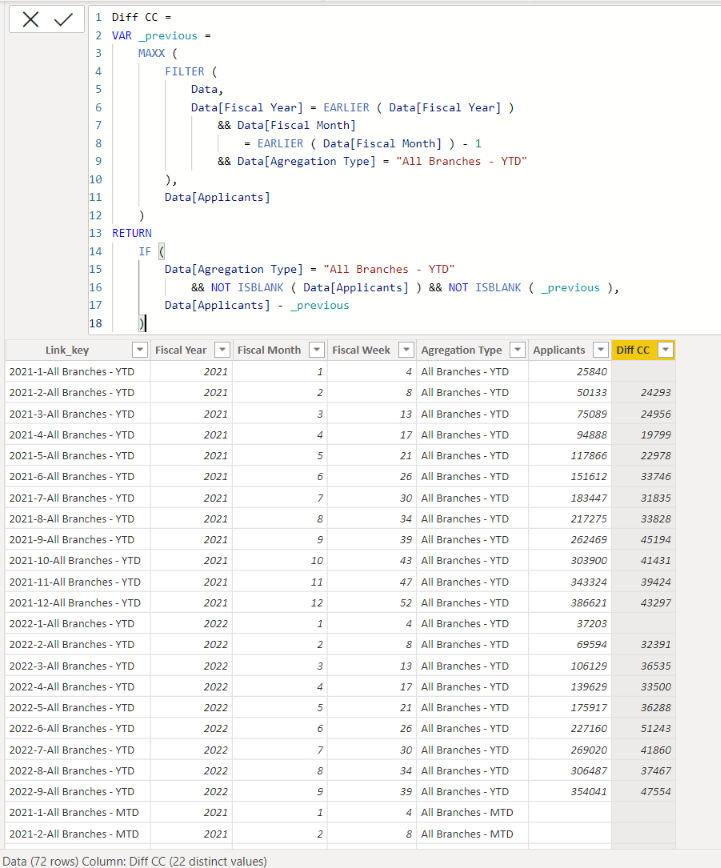Place cursor at end of line 18
Image resolution: width=721 pixels, height=868 pixels.
click(x=146, y=323)
